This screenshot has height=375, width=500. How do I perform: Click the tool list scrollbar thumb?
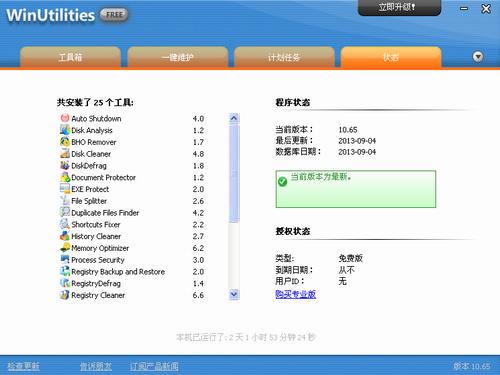(x=234, y=173)
